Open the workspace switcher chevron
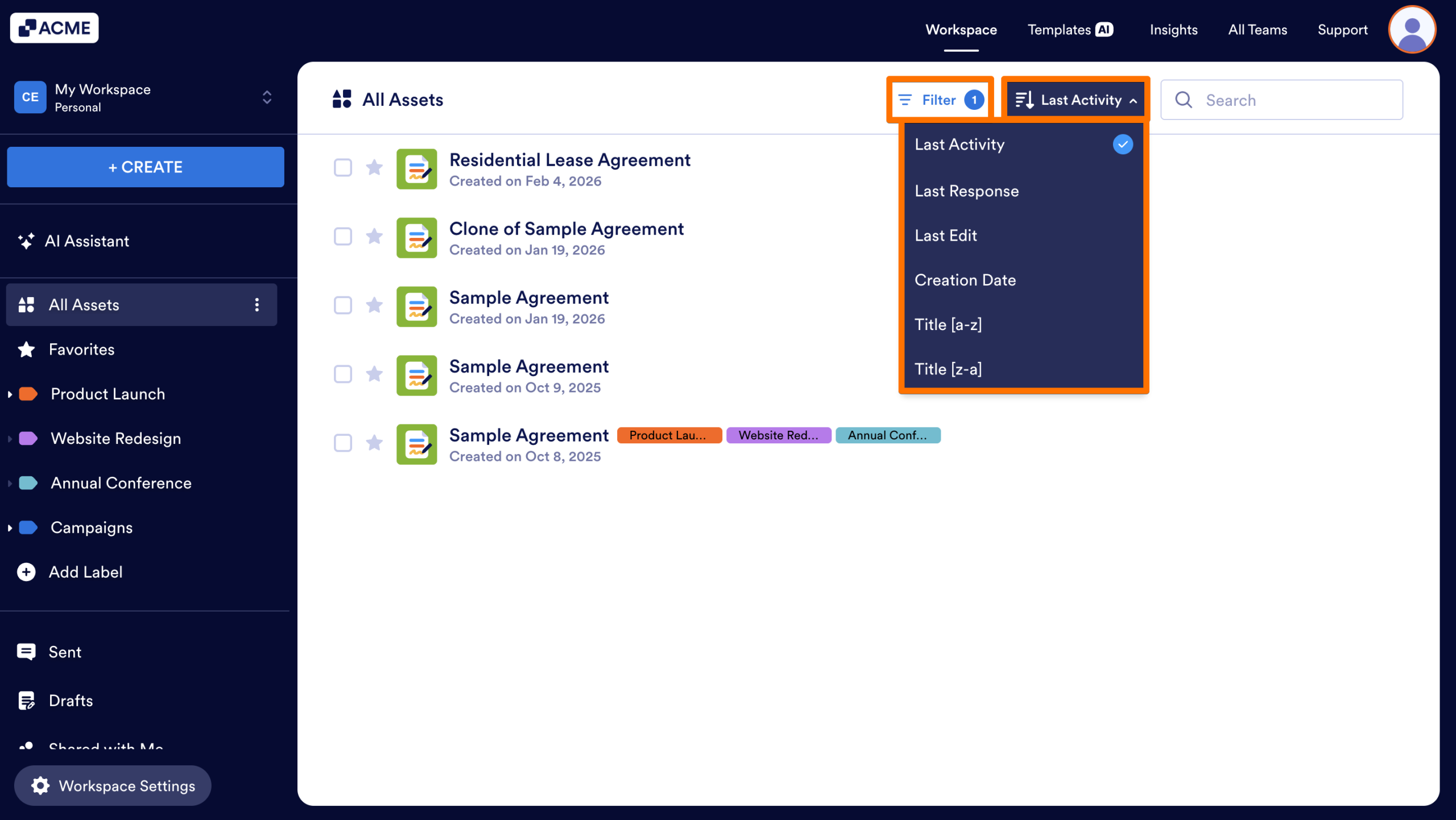Screen dimensions: 1456x820 (x=266, y=97)
